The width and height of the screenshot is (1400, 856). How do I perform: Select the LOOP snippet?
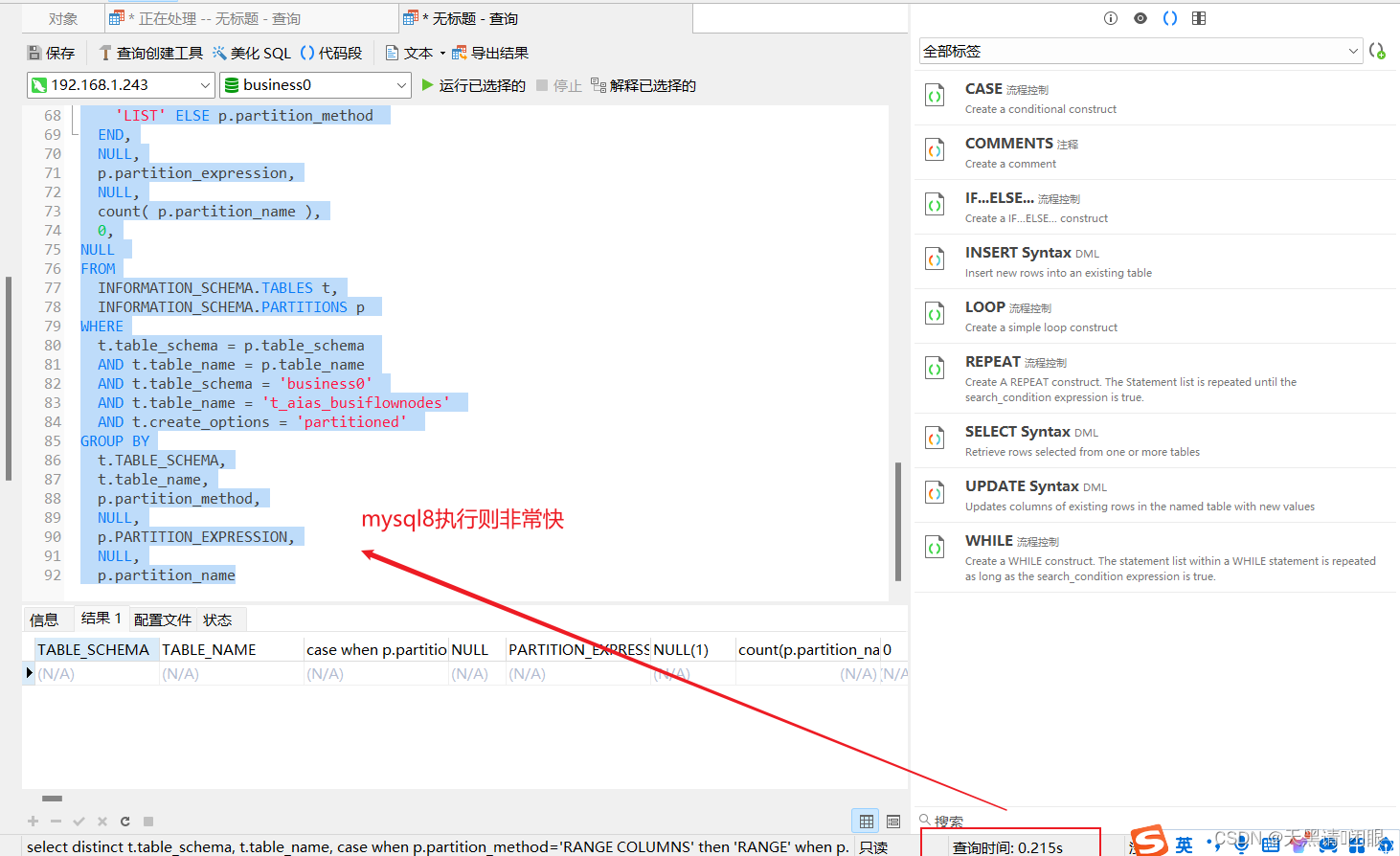point(1156,316)
